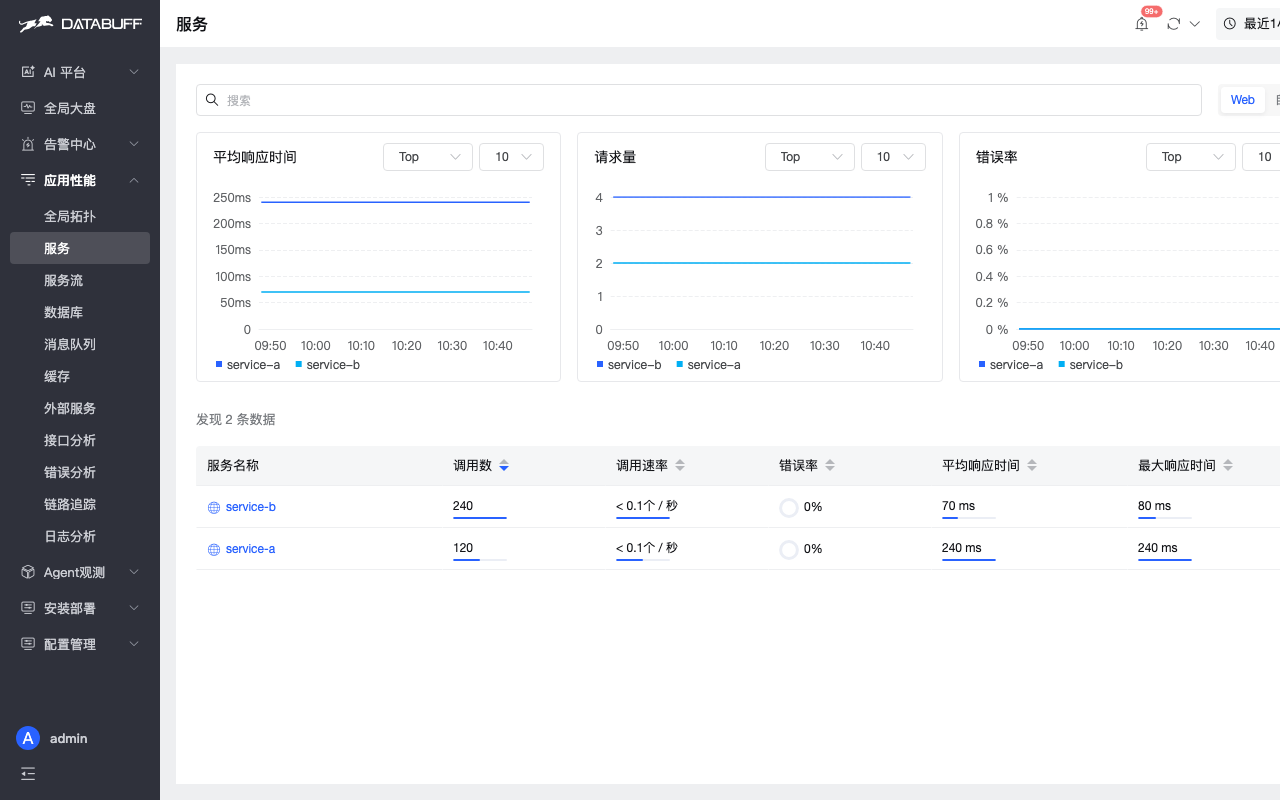The image size is (1280, 800).
Task: Open the notifications bell icon
Action: click(1142, 24)
